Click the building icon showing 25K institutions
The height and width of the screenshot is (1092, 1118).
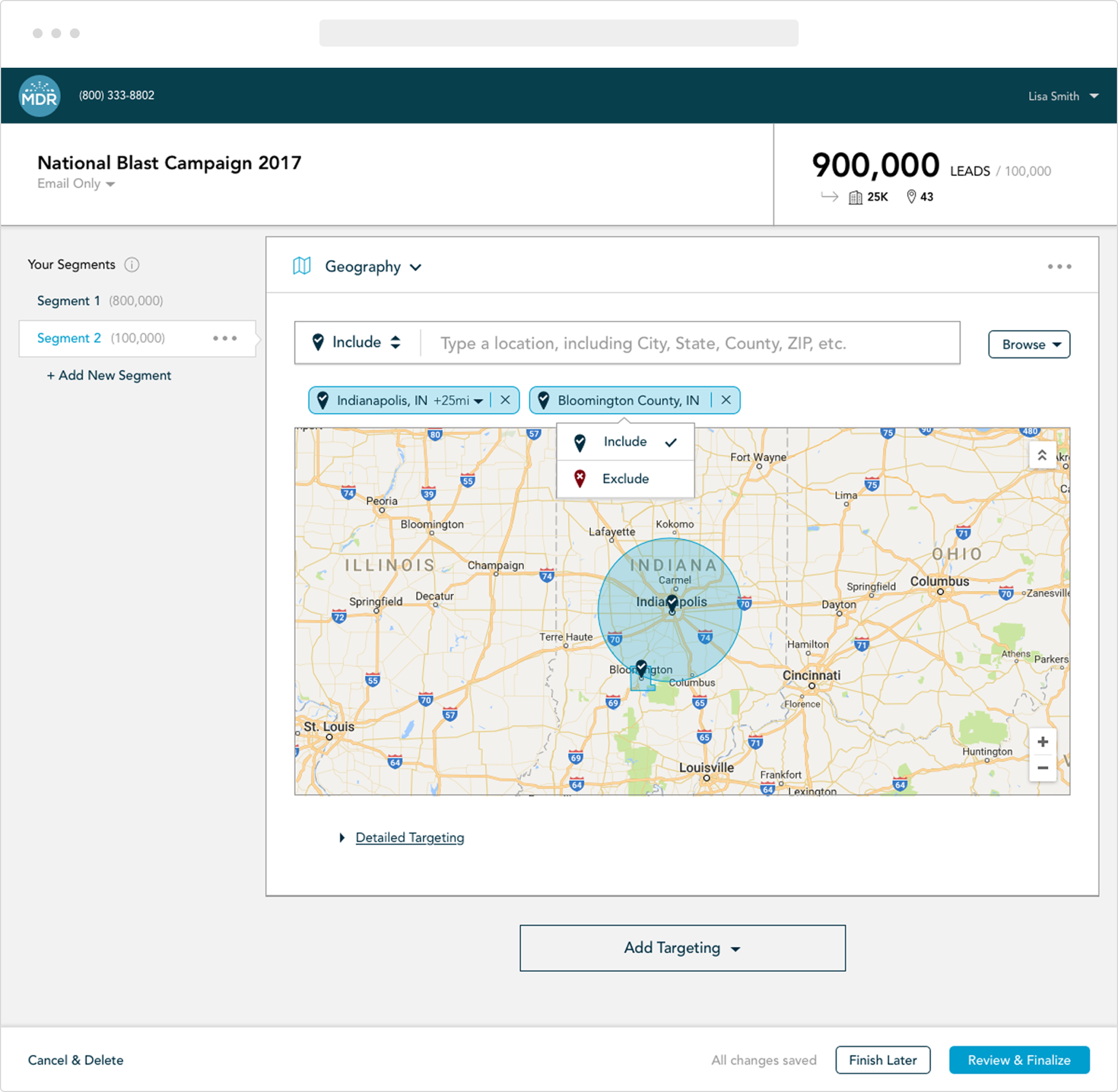coord(857,197)
